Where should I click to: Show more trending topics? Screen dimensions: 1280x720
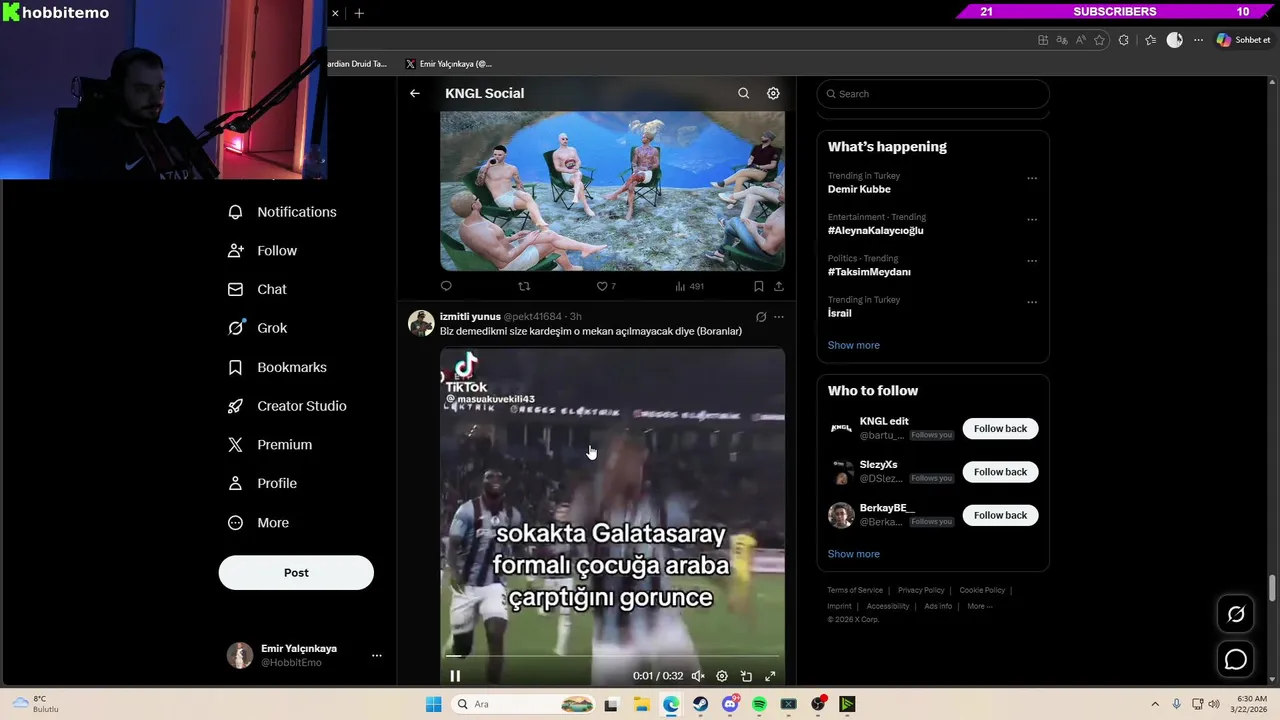coord(854,345)
